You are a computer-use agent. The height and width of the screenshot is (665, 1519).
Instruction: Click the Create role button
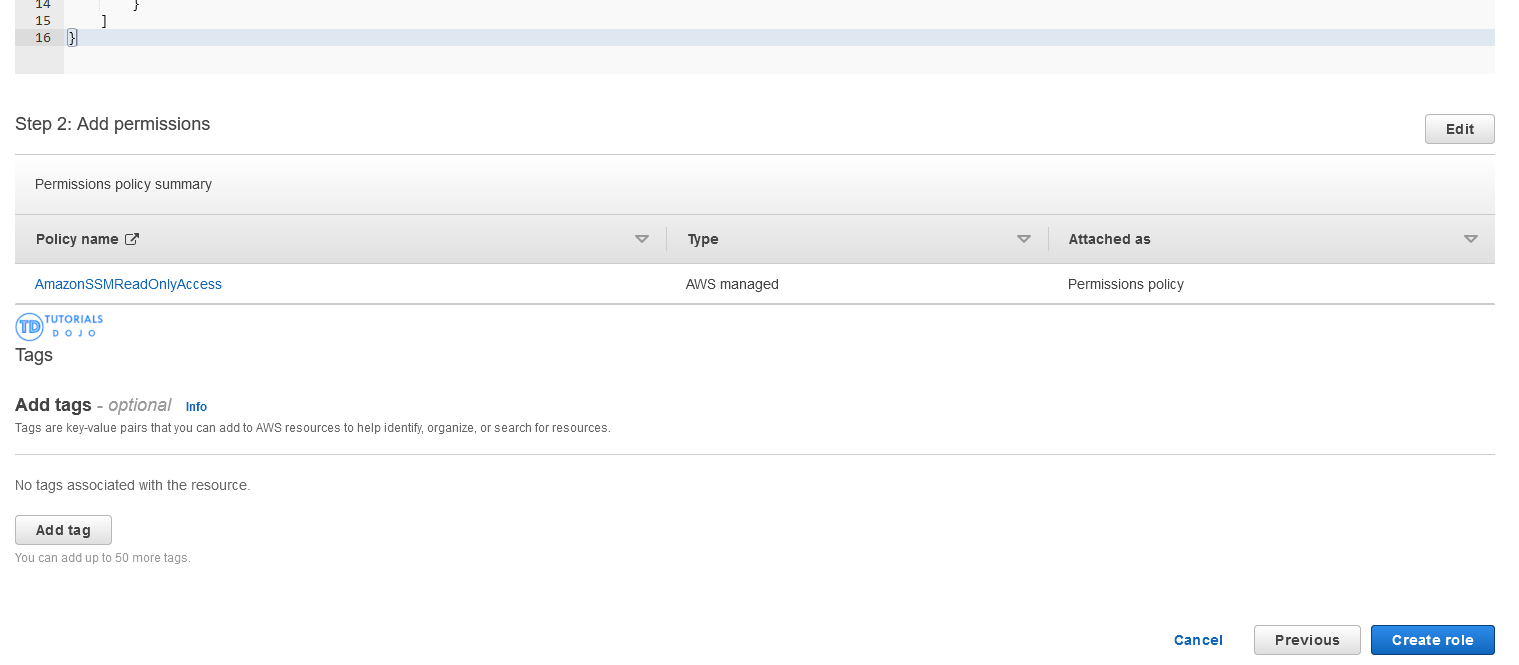[1432, 640]
